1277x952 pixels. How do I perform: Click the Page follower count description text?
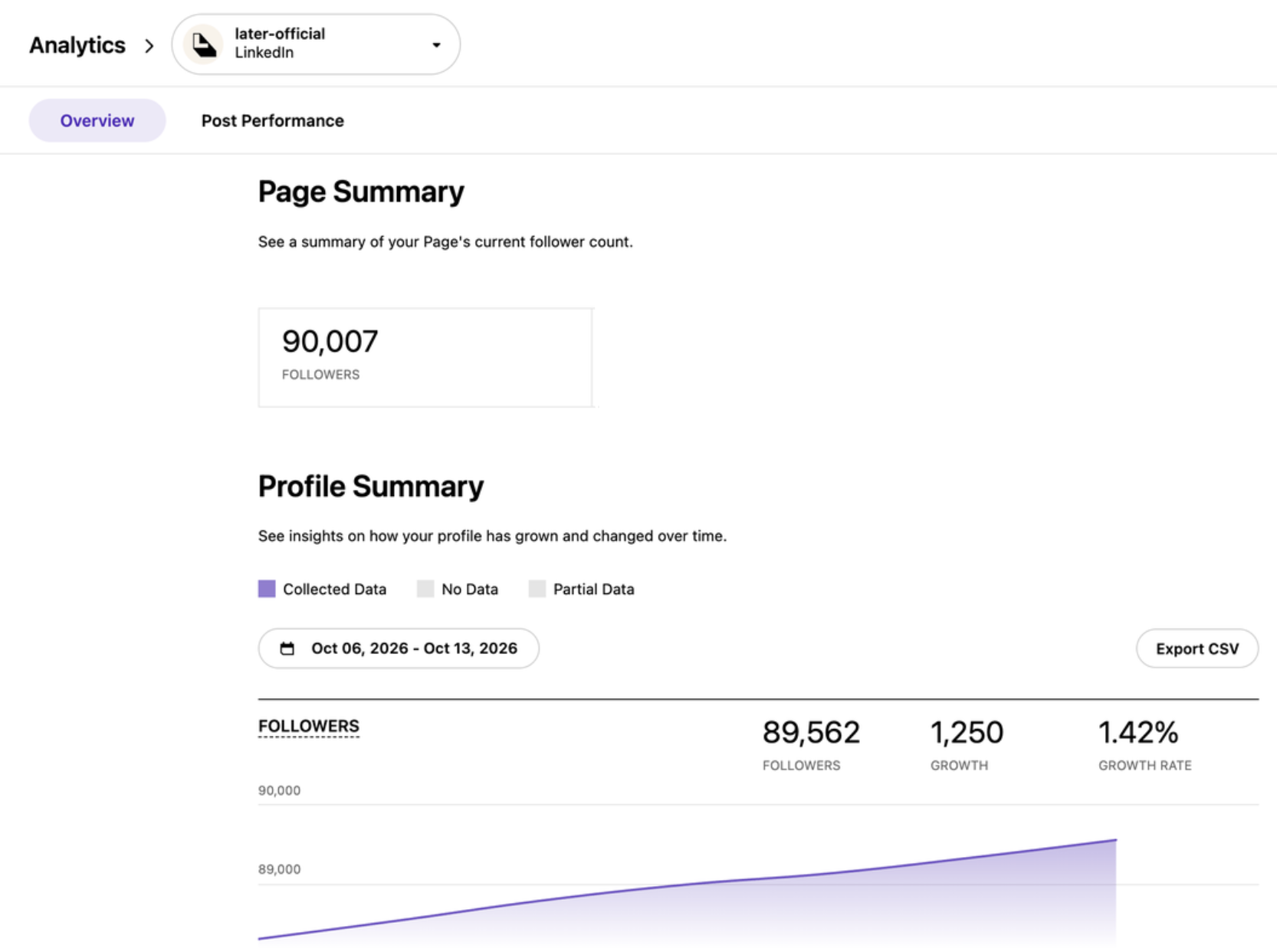445,242
